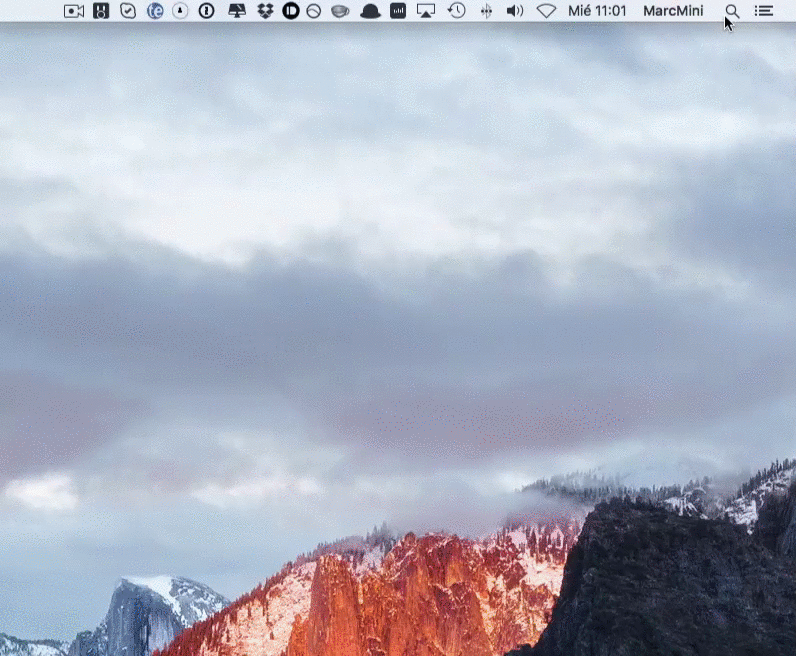The width and height of the screenshot is (796, 656).
Task: Open the Dropbox menu bar icon
Action: click(x=265, y=11)
